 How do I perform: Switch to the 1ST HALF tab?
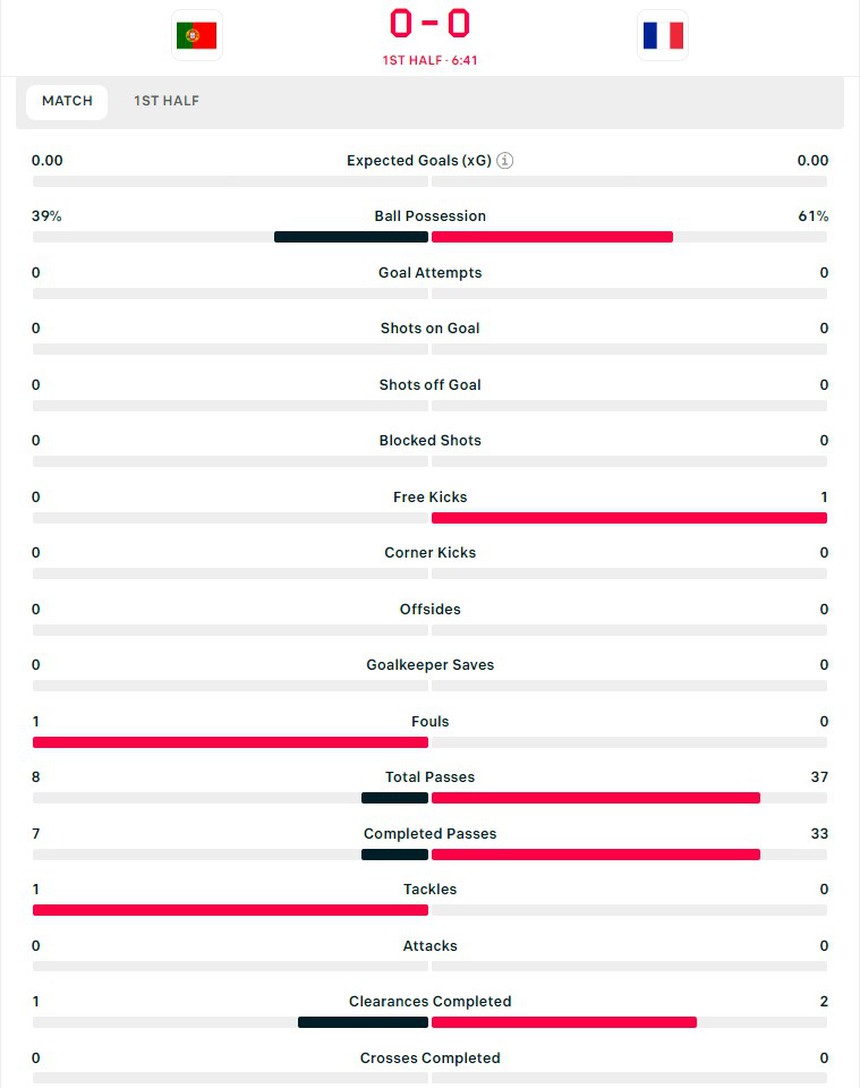tap(166, 101)
